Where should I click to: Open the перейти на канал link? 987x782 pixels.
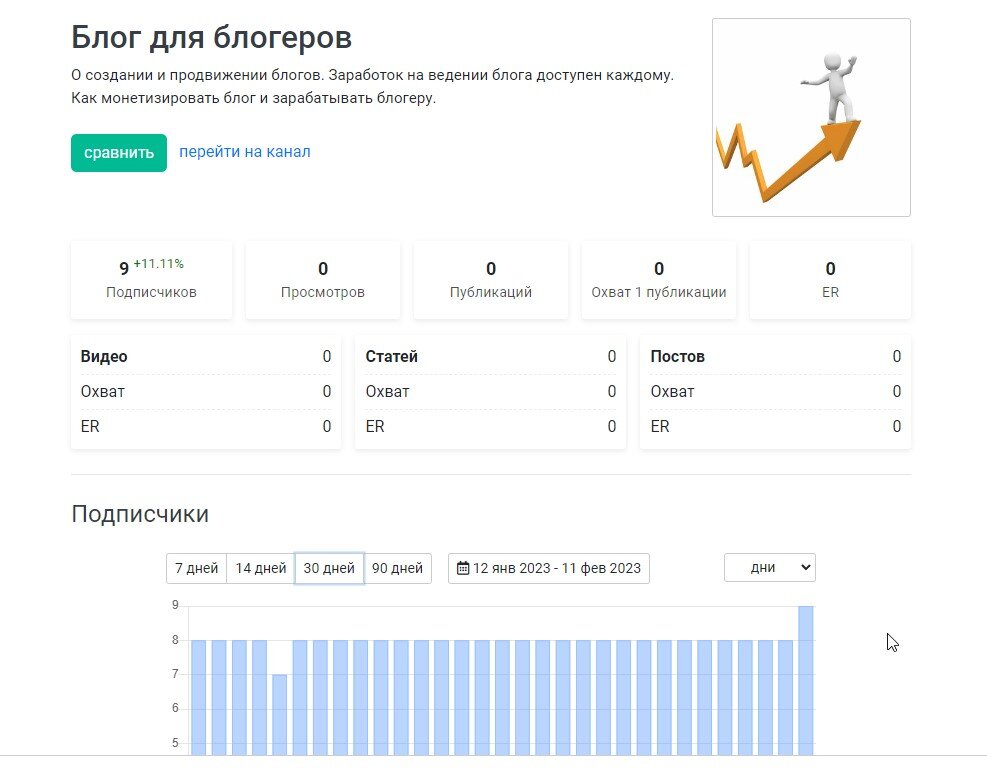245,152
